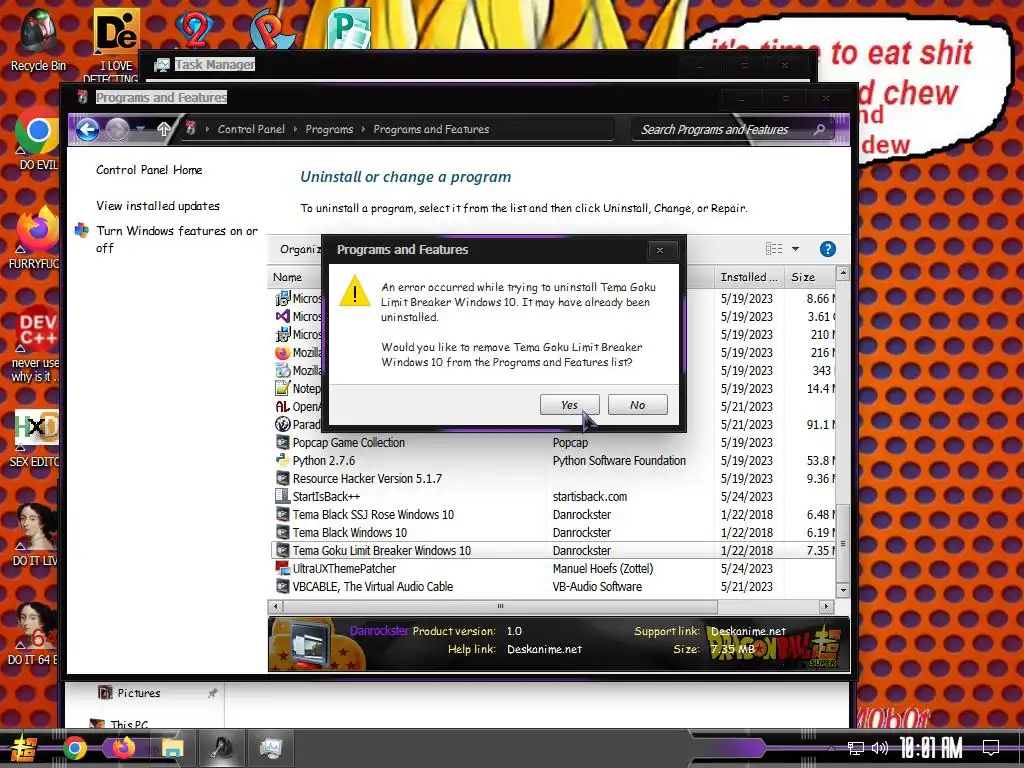Click the volume speaker tray icon
The image size is (1024, 768).
880,748
